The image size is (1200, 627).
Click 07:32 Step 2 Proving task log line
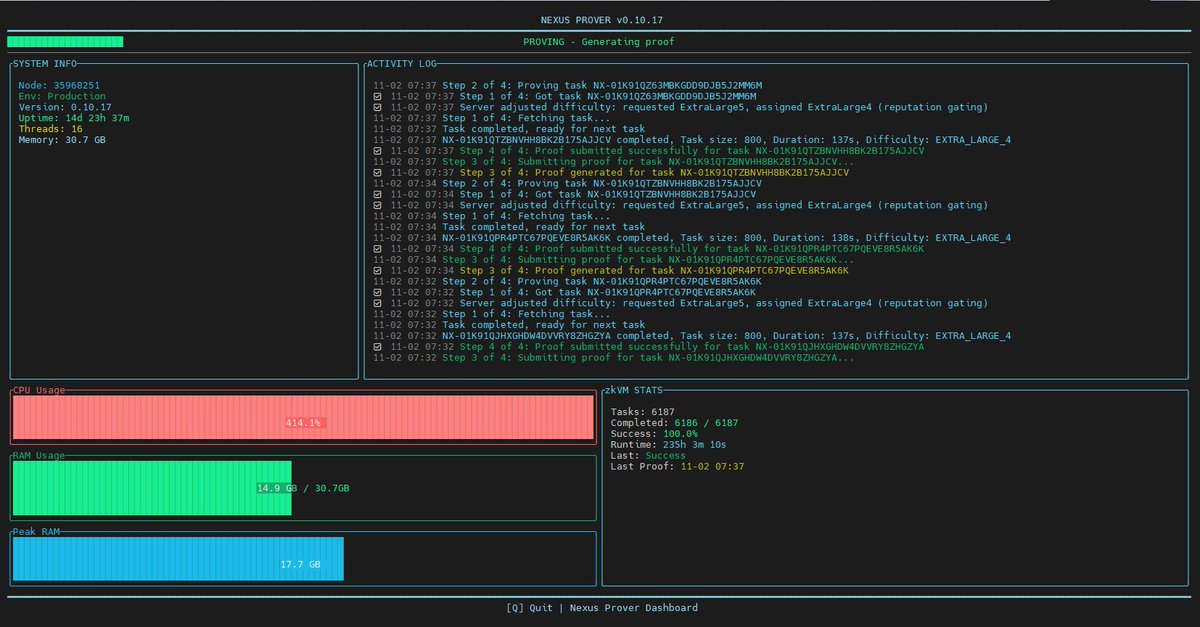(x=567, y=281)
